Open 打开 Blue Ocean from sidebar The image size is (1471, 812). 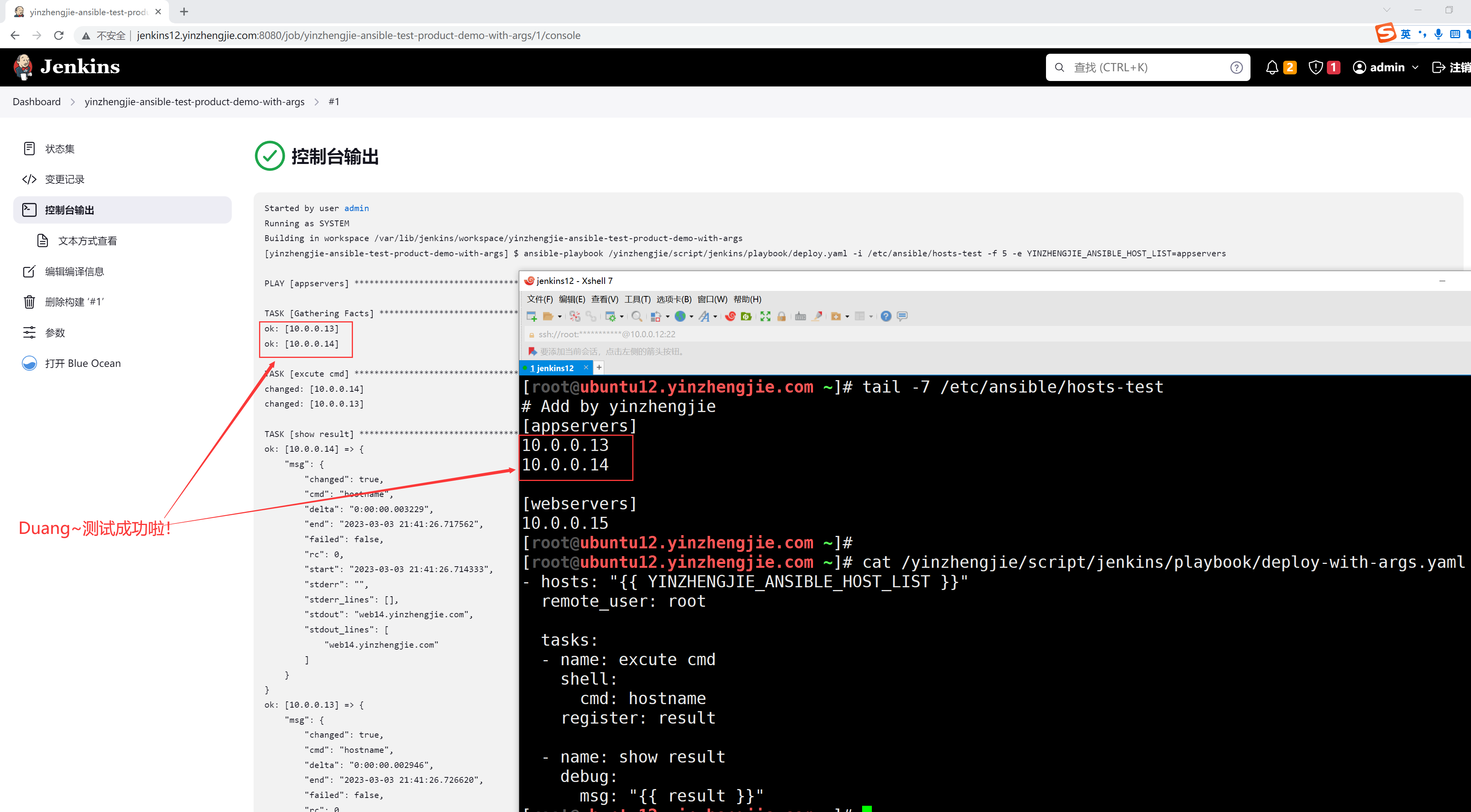[83, 364]
